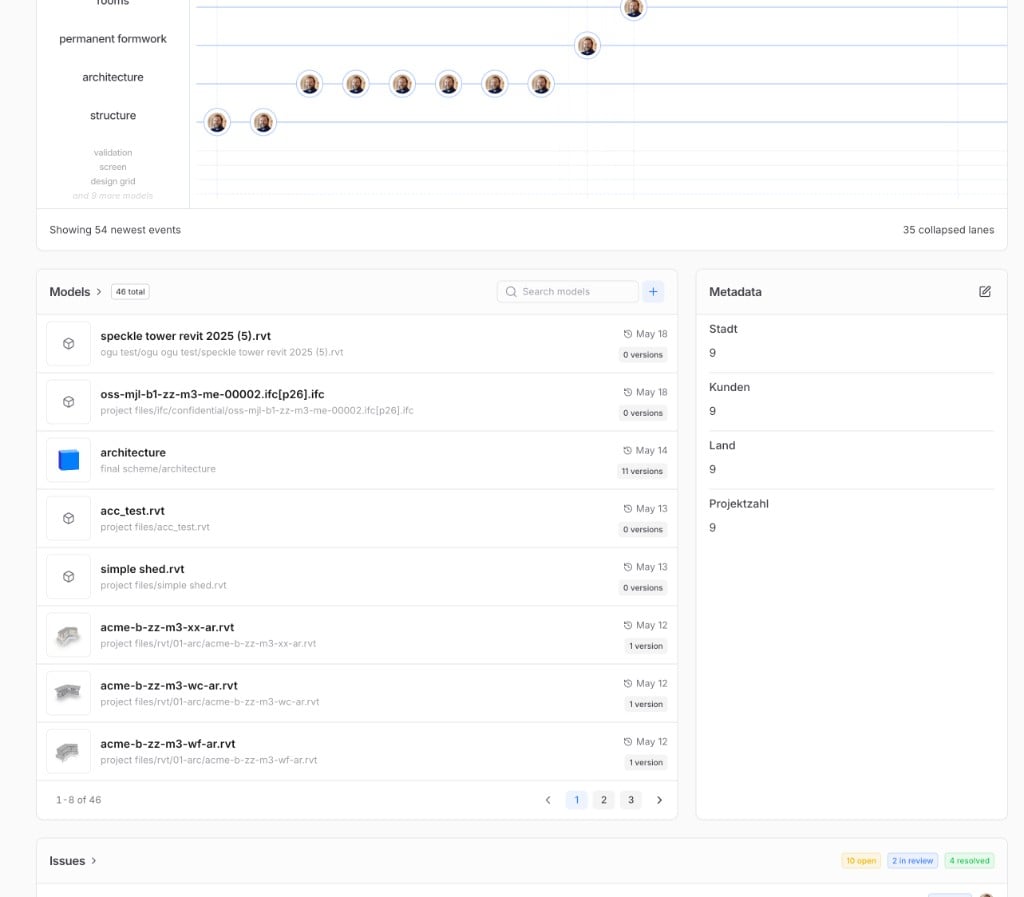
Task: Open speckle tower revit 2025 (5).rvt model
Action: 185,336
